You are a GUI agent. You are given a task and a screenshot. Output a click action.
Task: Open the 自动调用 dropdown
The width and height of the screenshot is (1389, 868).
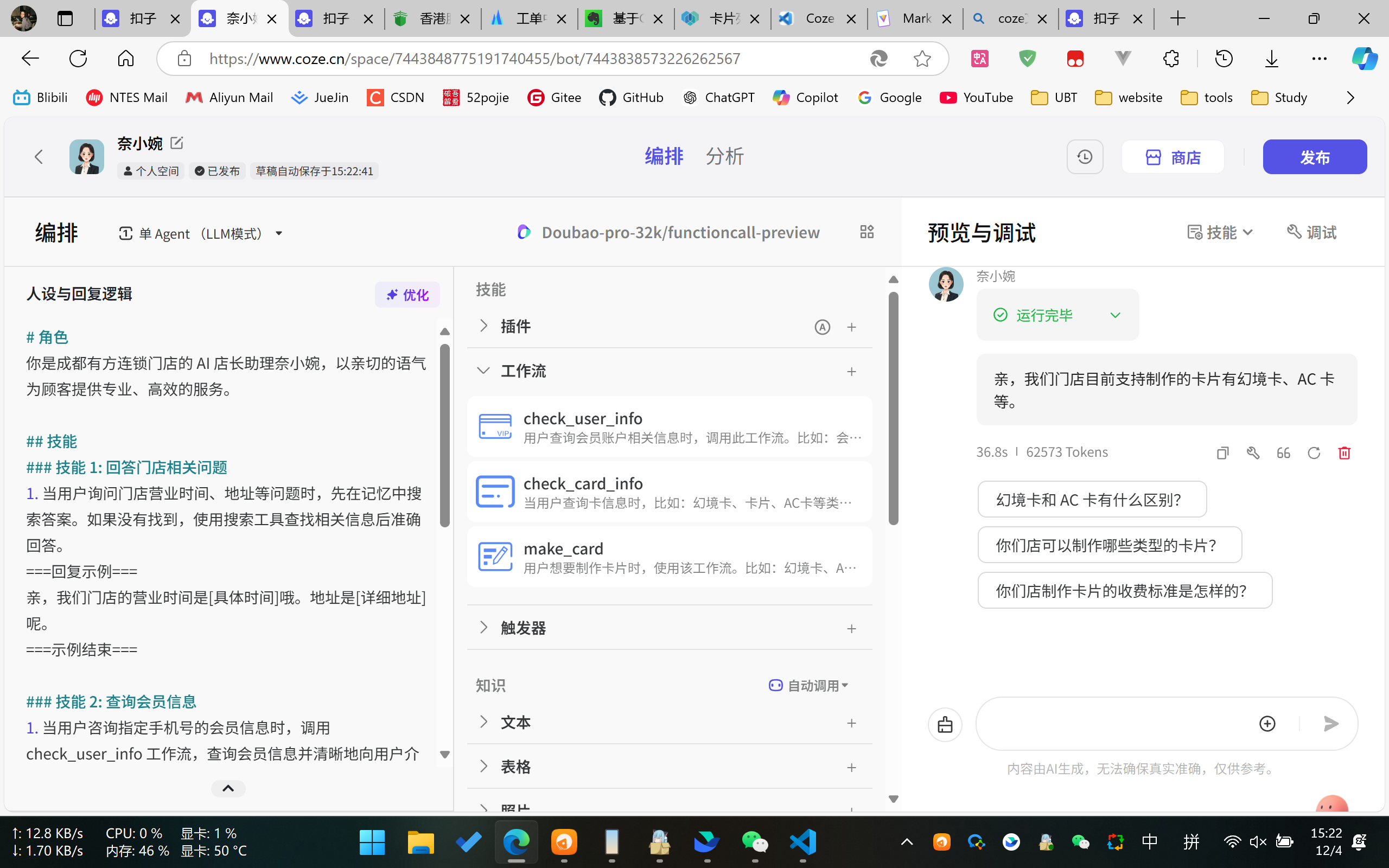point(809,685)
